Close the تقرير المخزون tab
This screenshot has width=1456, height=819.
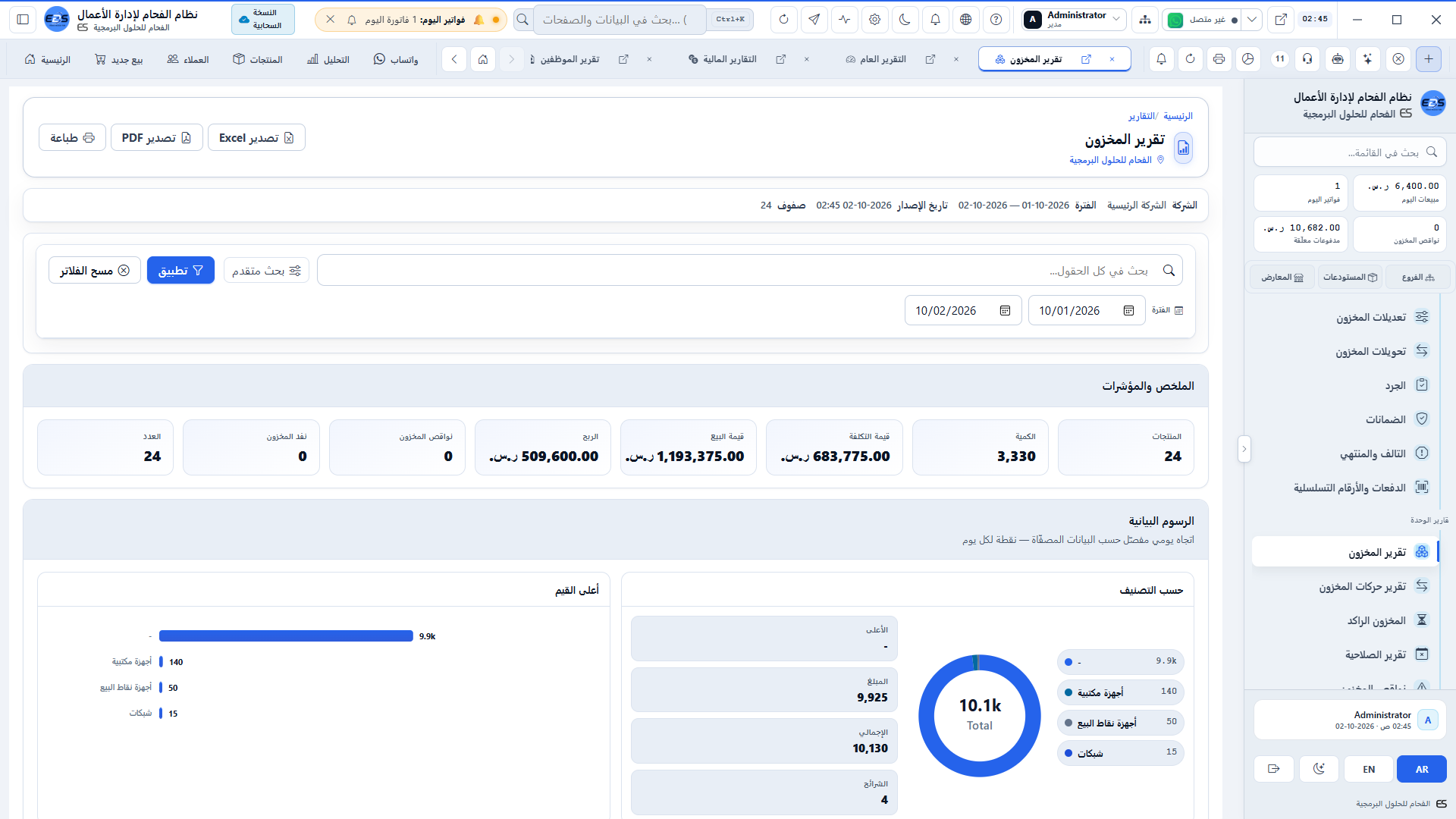click(1112, 59)
